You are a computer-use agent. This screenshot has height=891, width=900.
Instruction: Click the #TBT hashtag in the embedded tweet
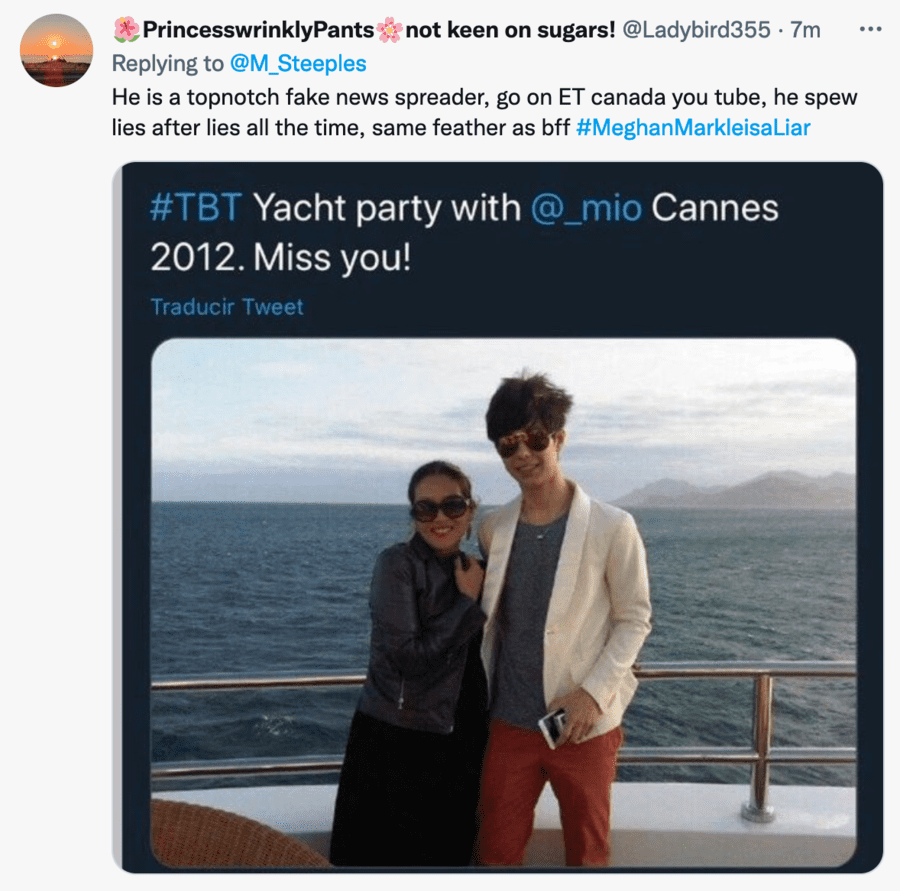196,209
